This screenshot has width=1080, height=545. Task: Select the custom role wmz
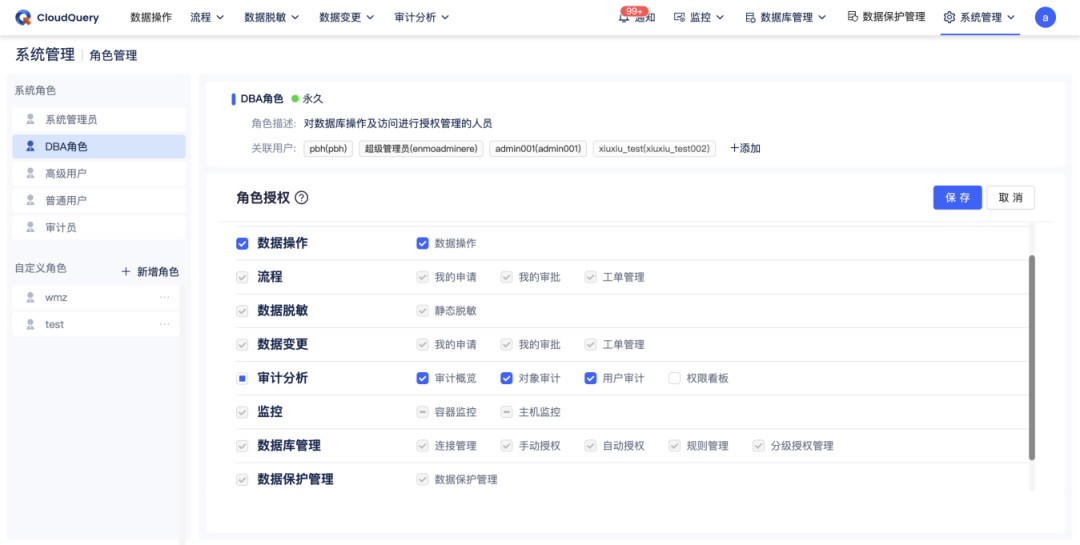coord(96,298)
